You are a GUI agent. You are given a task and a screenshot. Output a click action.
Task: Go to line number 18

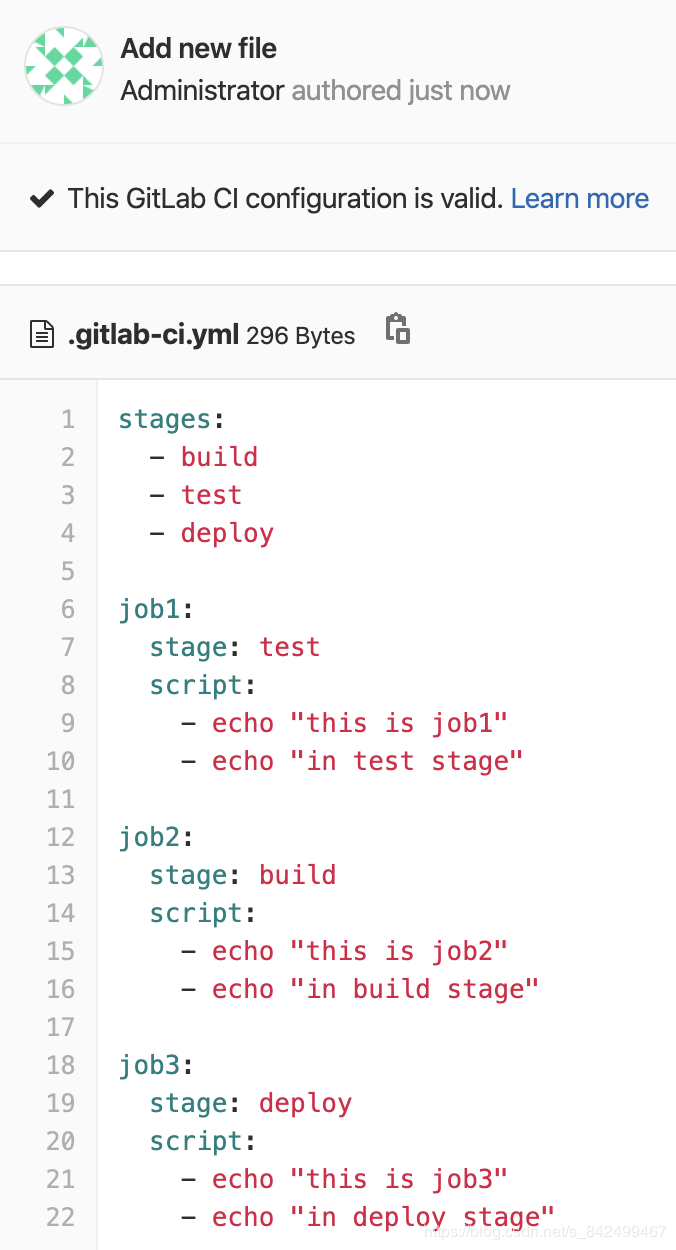(61, 1065)
